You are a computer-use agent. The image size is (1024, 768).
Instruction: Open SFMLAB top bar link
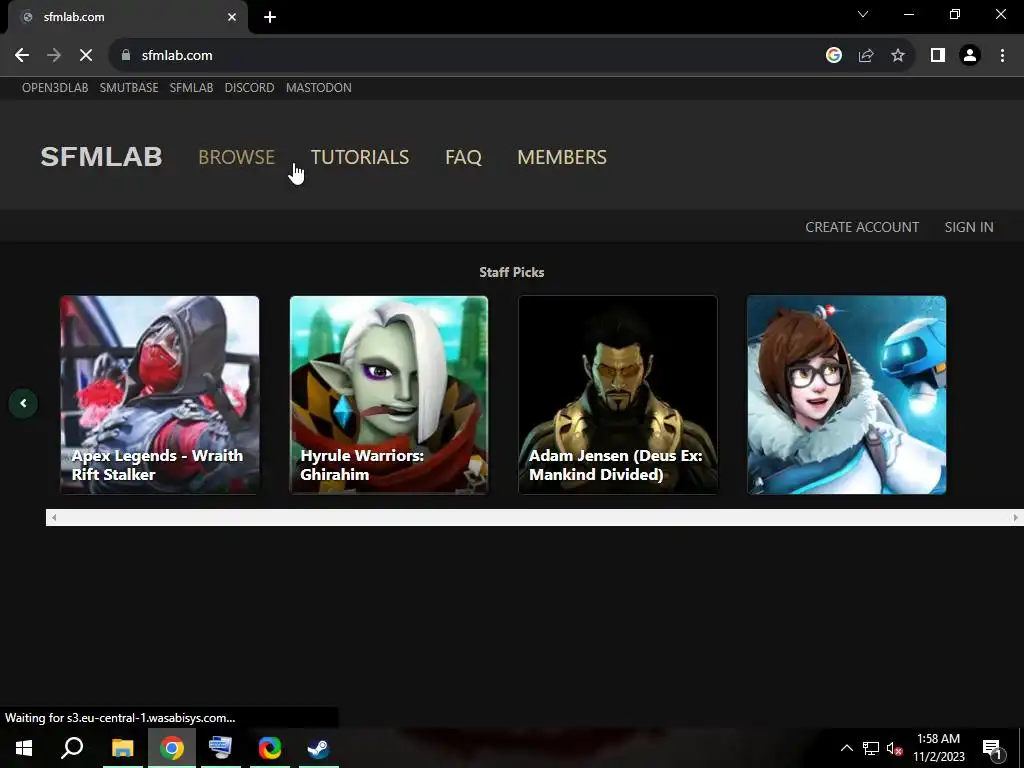point(191,88)
